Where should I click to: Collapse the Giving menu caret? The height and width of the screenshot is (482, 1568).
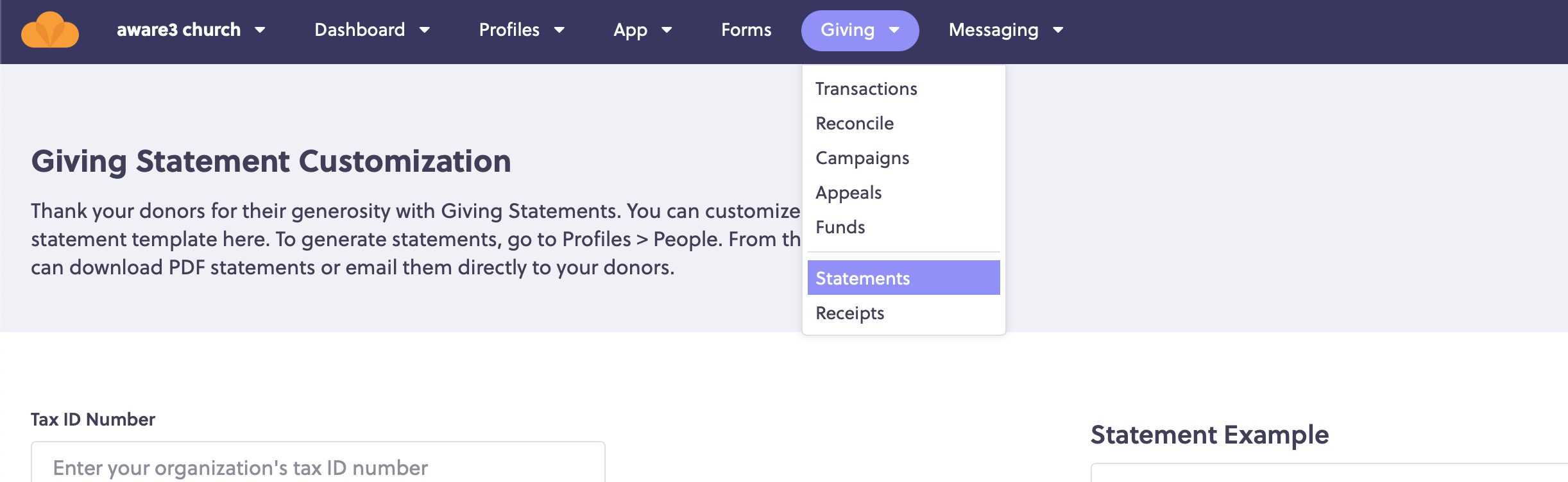tap(894, 30)
